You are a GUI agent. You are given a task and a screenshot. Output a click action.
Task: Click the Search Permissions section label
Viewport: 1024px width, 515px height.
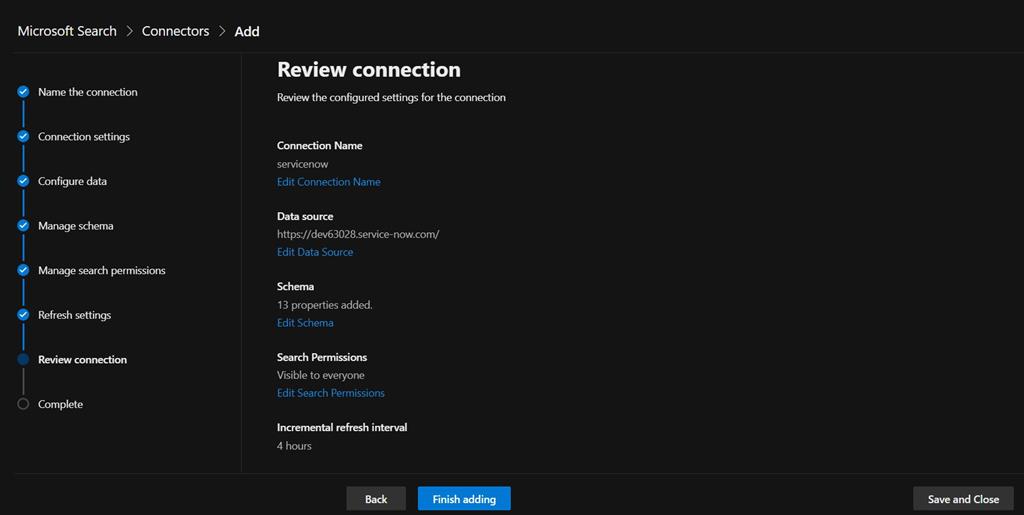(322, 357)
